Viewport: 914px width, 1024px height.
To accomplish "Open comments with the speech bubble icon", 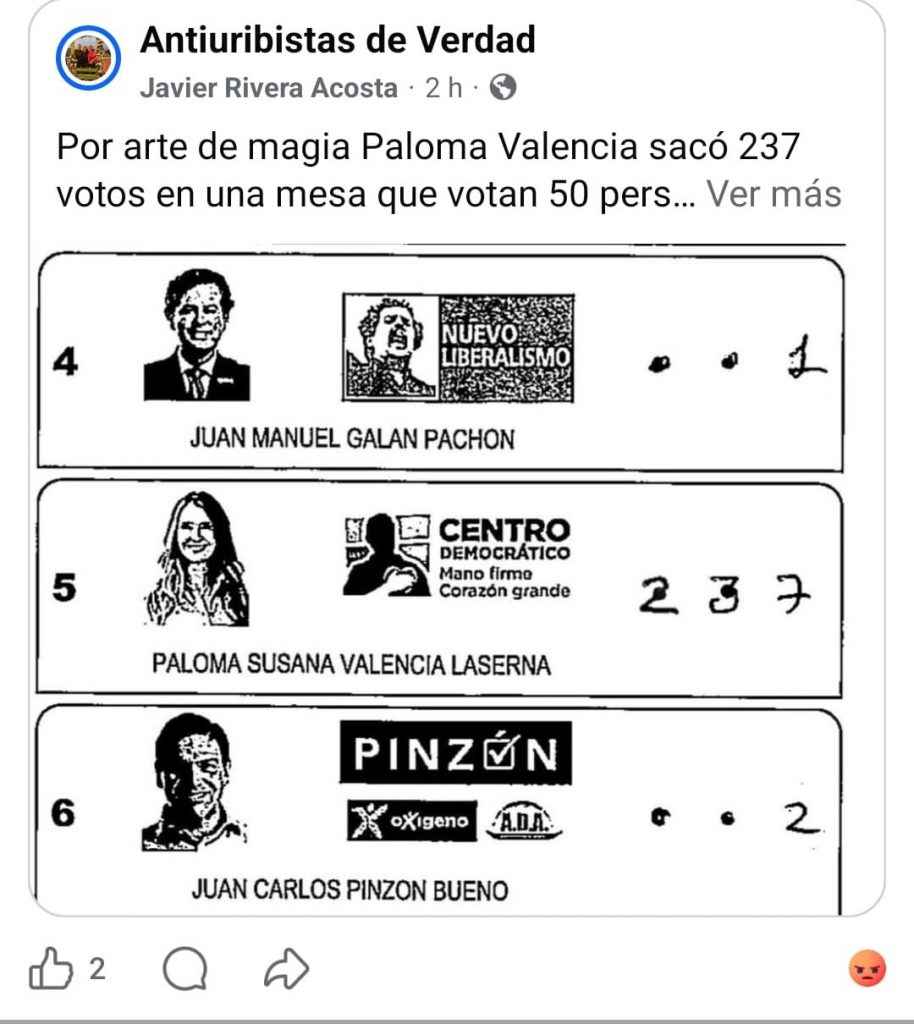I will click(185, 969).
